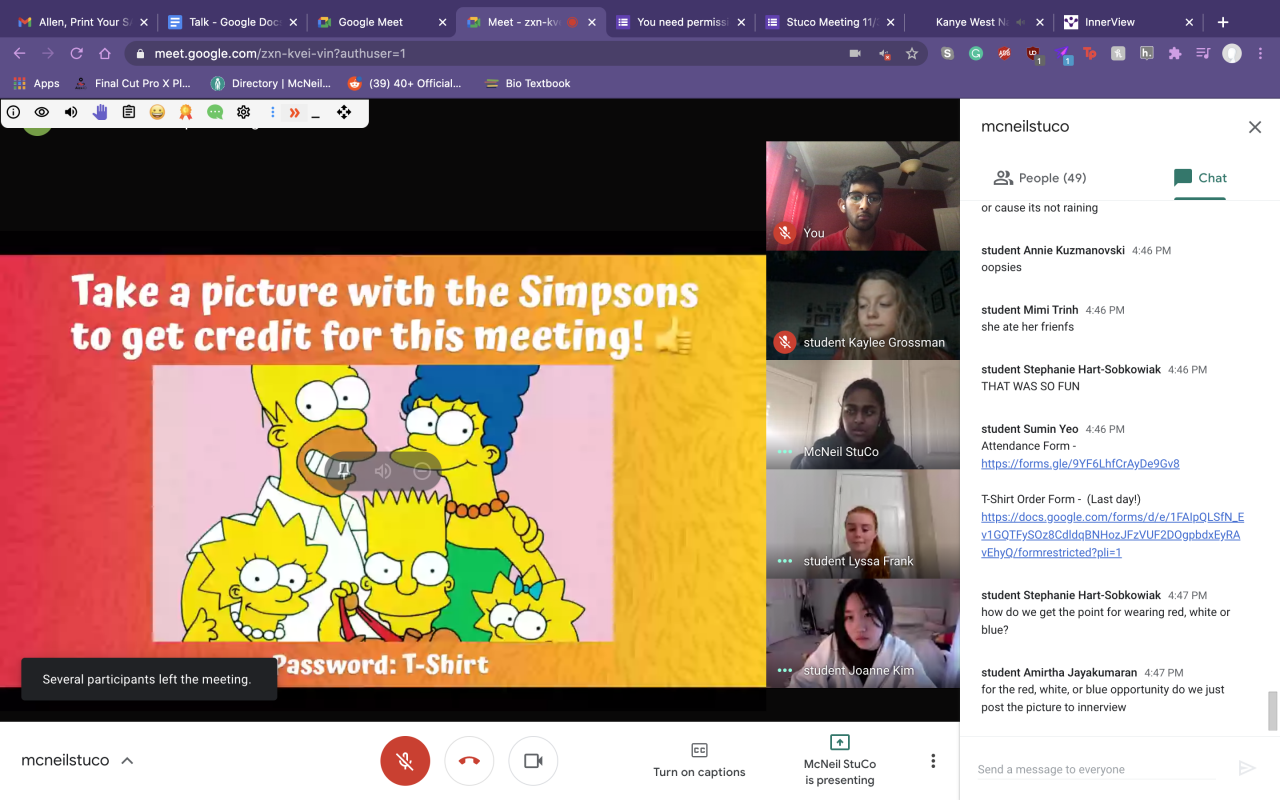Pin the presentation using the pin icon overlay
Image resolution: width=1280 pixels, height=800 pixels.
click(x=344, y=471)
